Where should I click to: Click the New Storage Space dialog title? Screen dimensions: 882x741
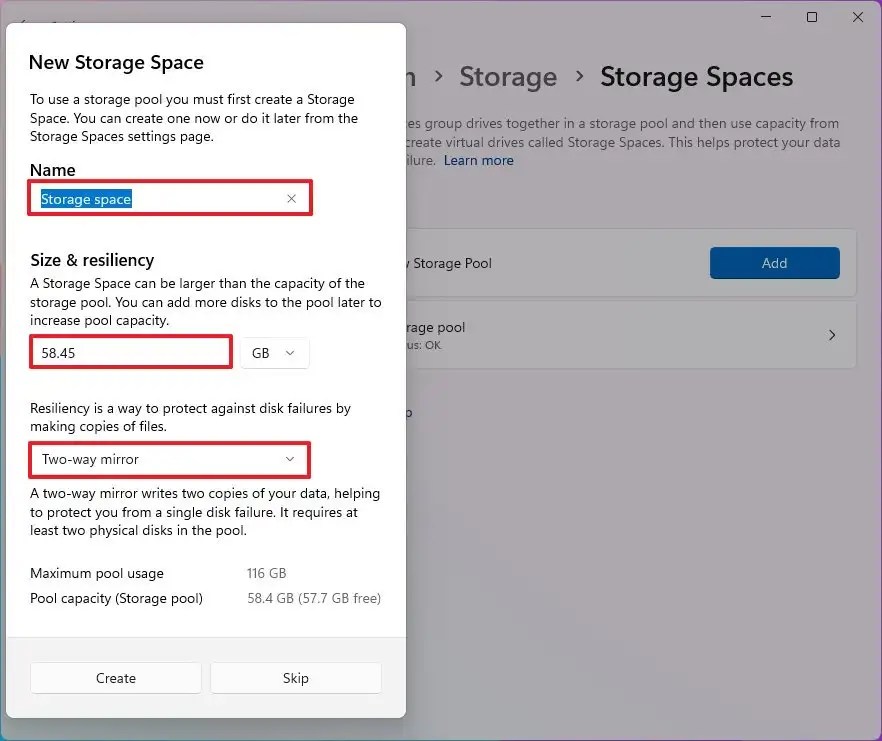click(116, 62)
